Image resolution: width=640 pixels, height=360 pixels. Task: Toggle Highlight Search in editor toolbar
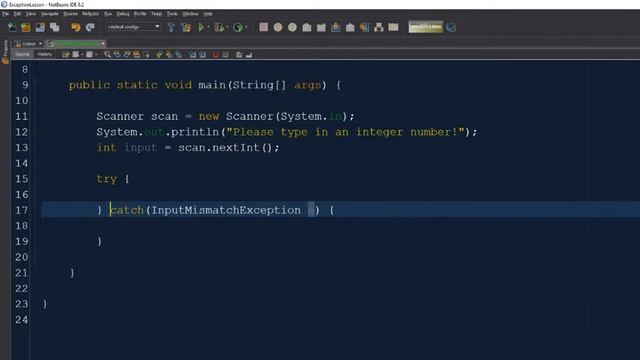coord(137,54)
